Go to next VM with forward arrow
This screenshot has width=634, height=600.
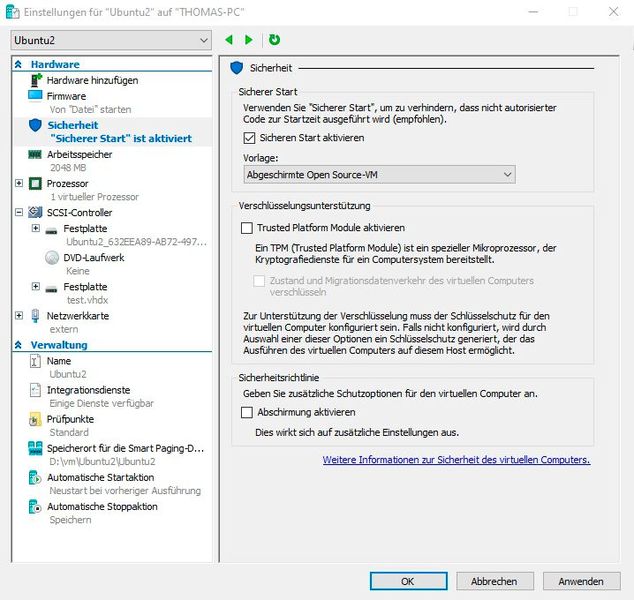249,40
